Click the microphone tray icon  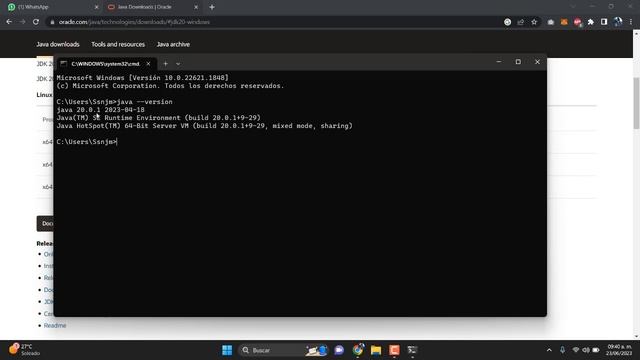point(562,350)
